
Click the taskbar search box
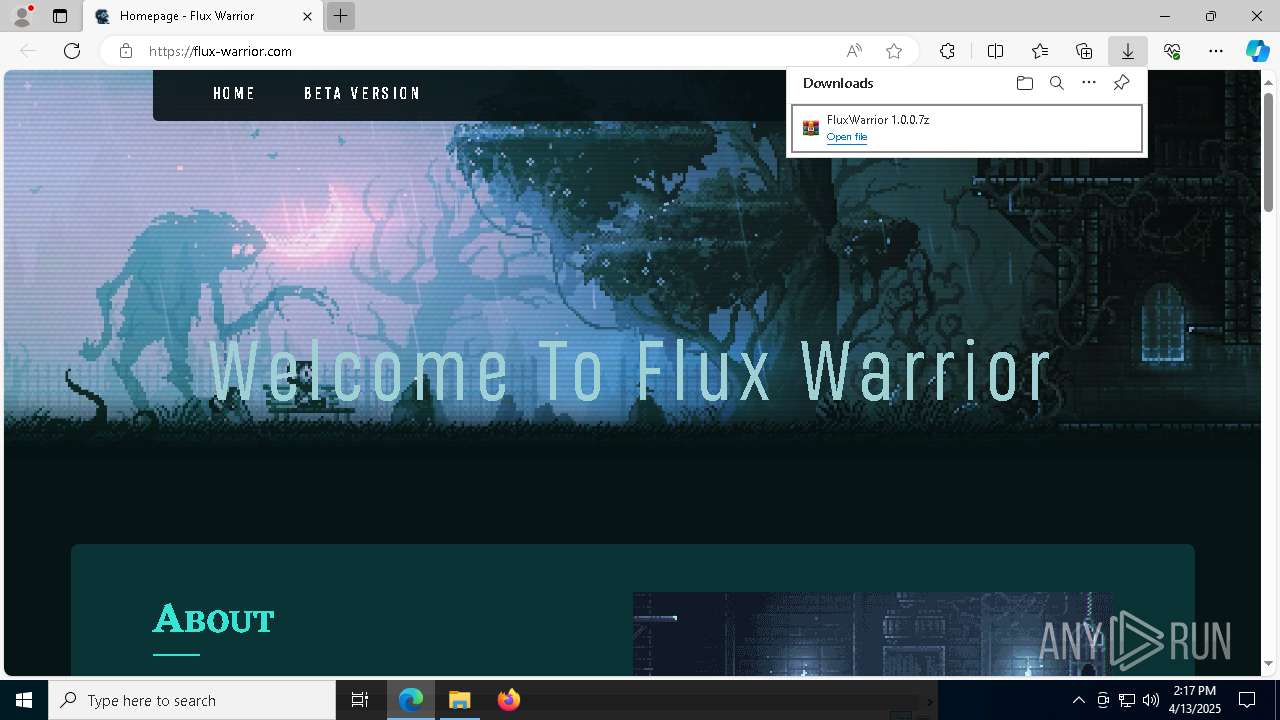192,700
